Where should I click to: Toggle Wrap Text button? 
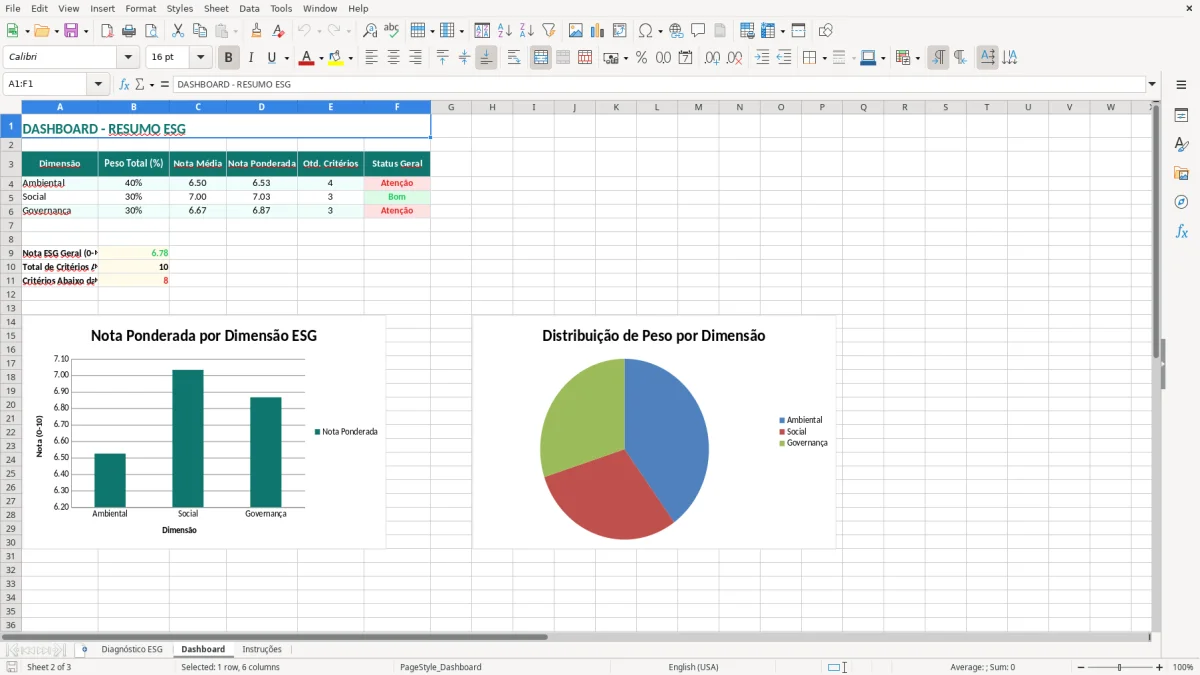(514, 58)
